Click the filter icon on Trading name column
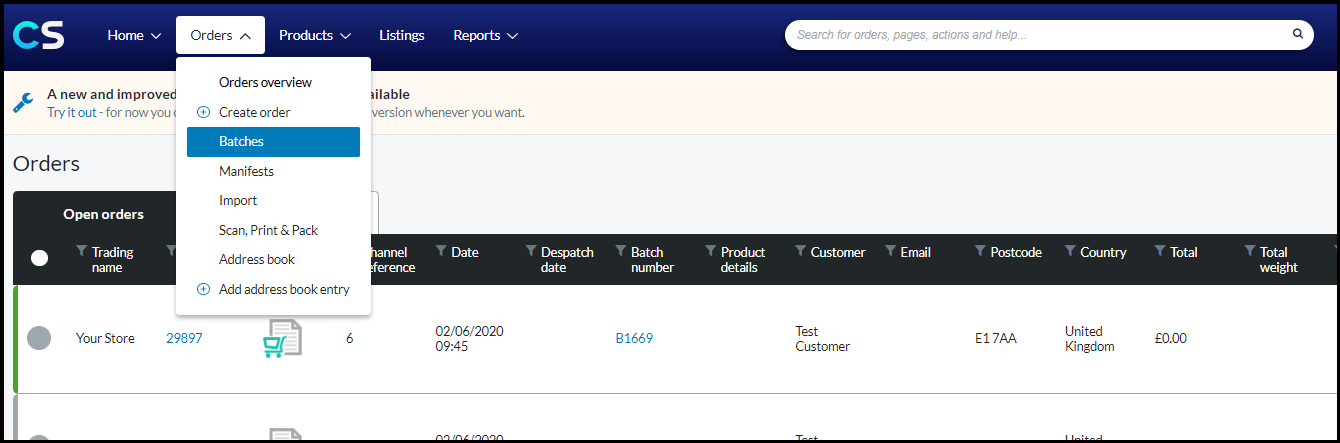1340x443 pixels. click(82, 251)
